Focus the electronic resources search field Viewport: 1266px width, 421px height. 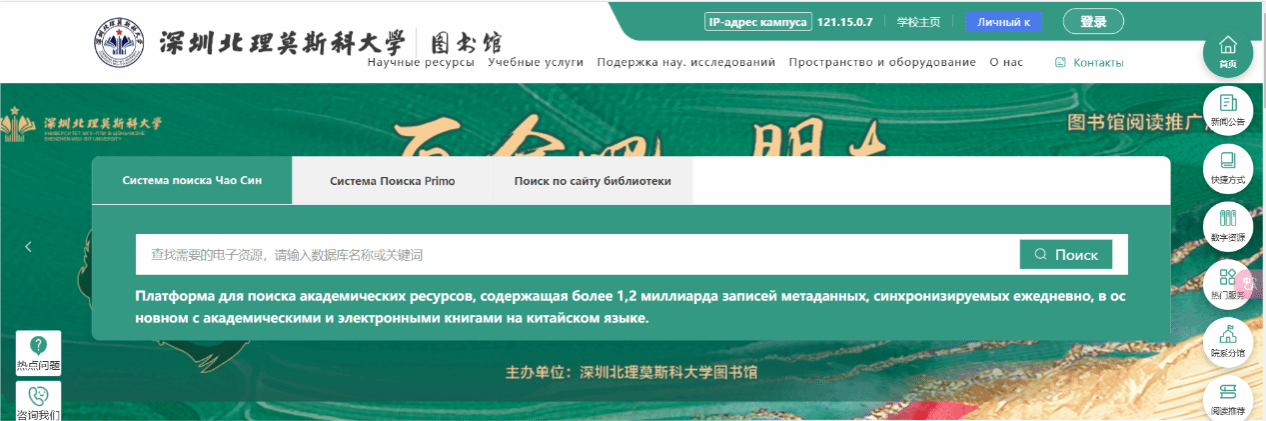[578, 255]
